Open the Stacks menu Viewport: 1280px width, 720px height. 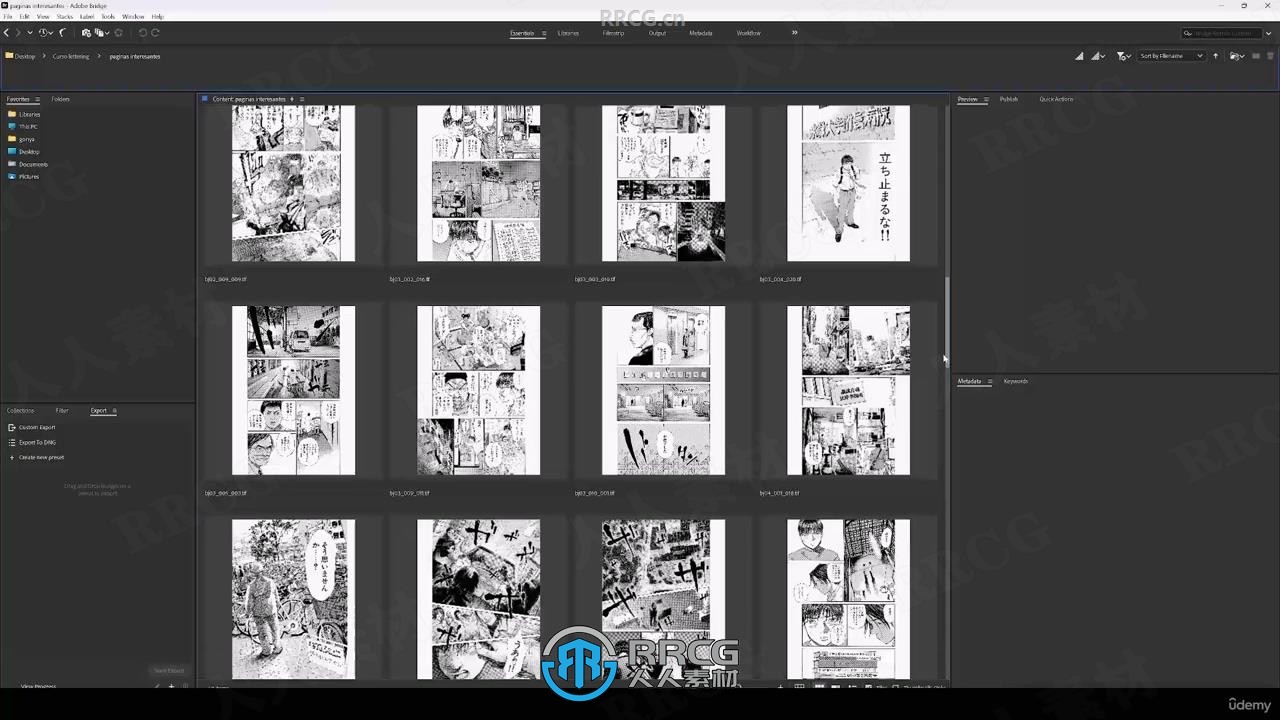coord(65,17)
